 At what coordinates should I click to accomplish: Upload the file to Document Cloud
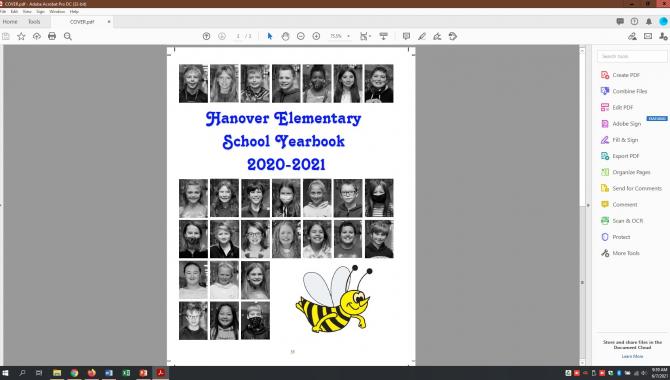coord(37,36)
